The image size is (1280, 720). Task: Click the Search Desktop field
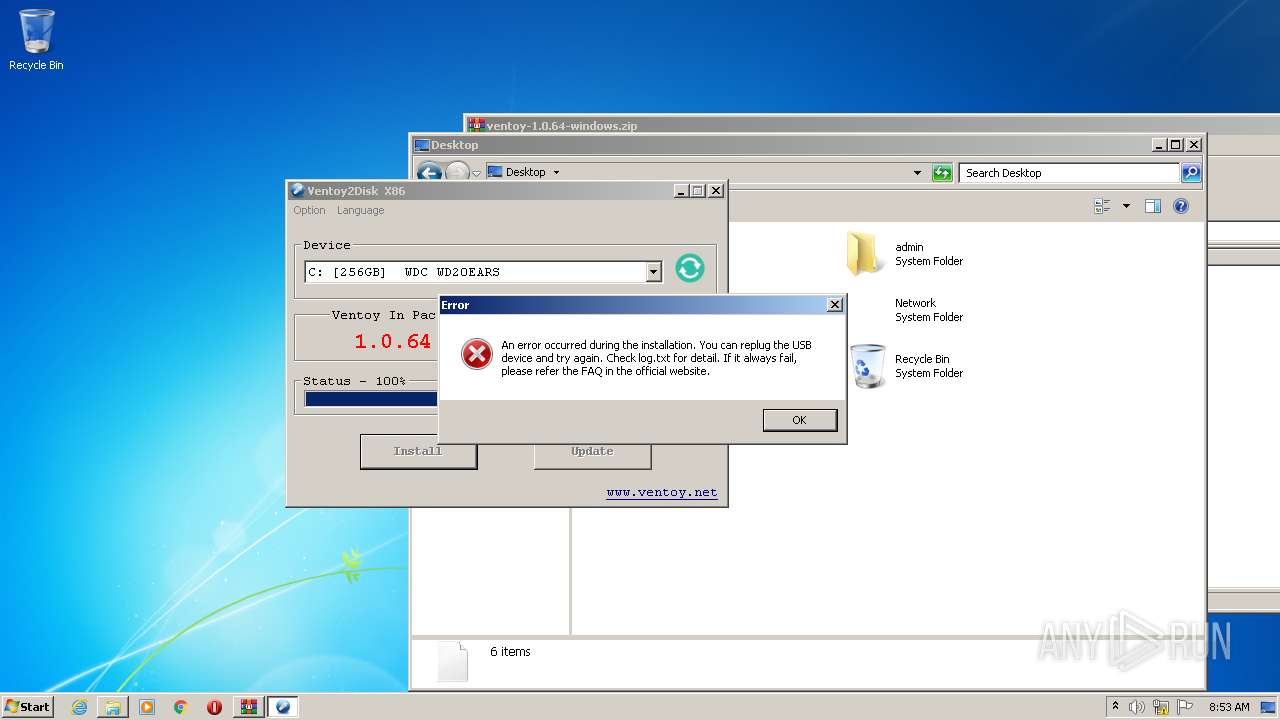click(1069, 173)
